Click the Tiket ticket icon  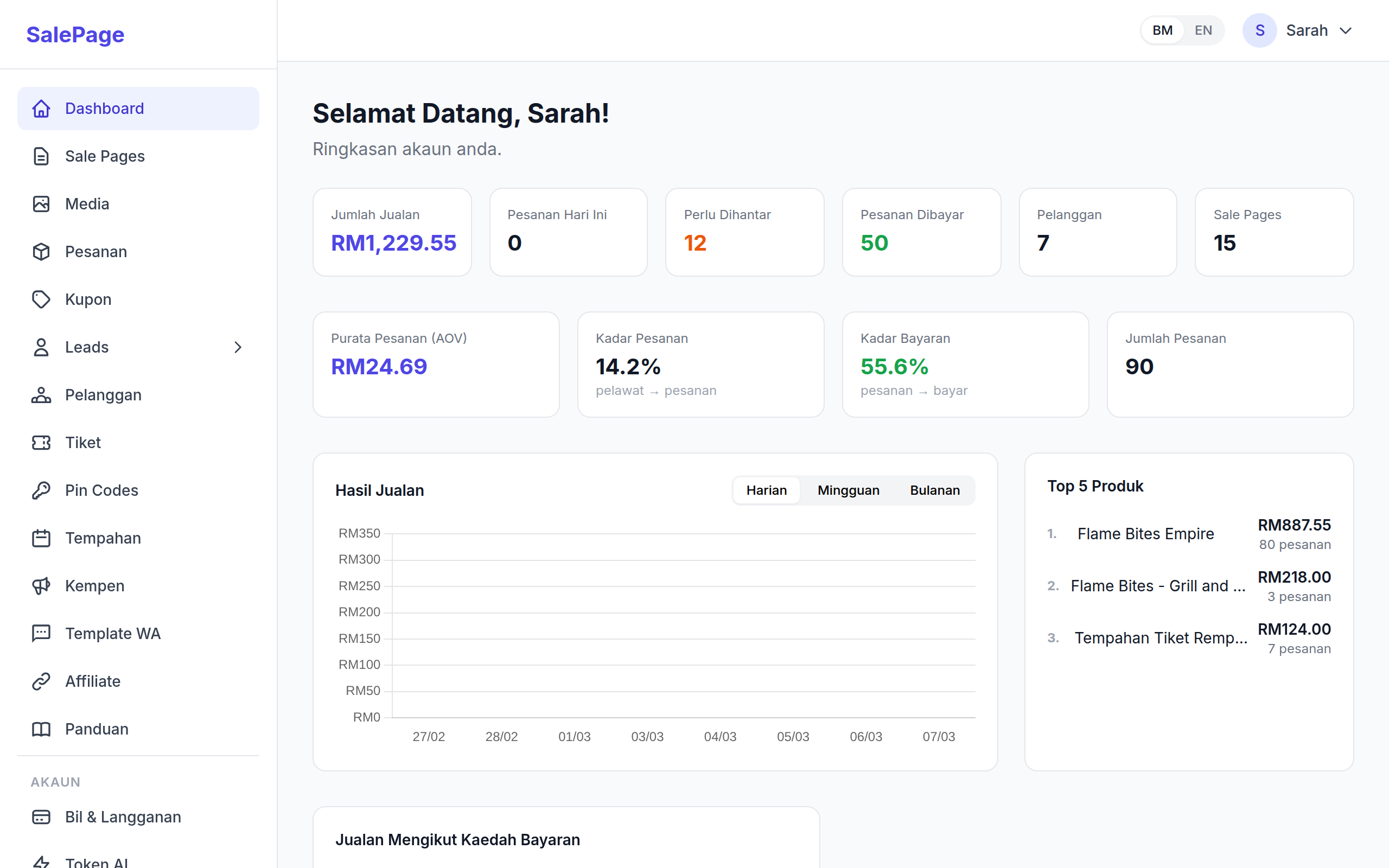[41, 443]
